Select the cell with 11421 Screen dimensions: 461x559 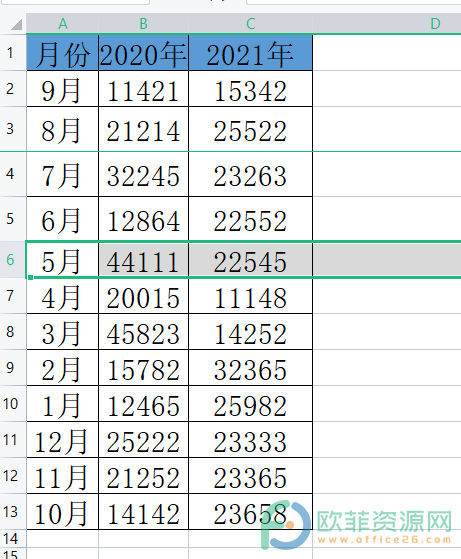143,89
